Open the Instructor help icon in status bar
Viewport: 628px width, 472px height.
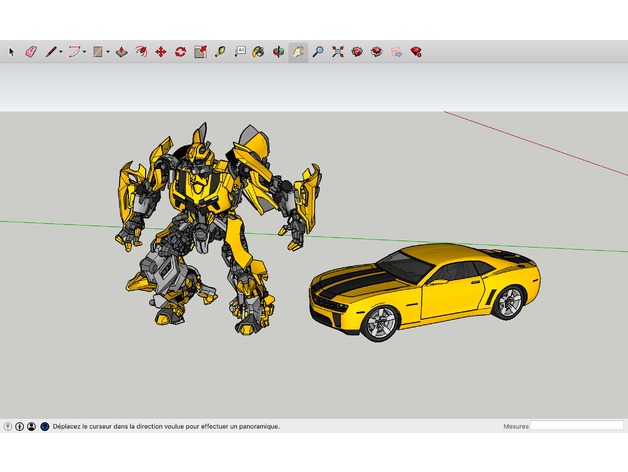[44, 426]
